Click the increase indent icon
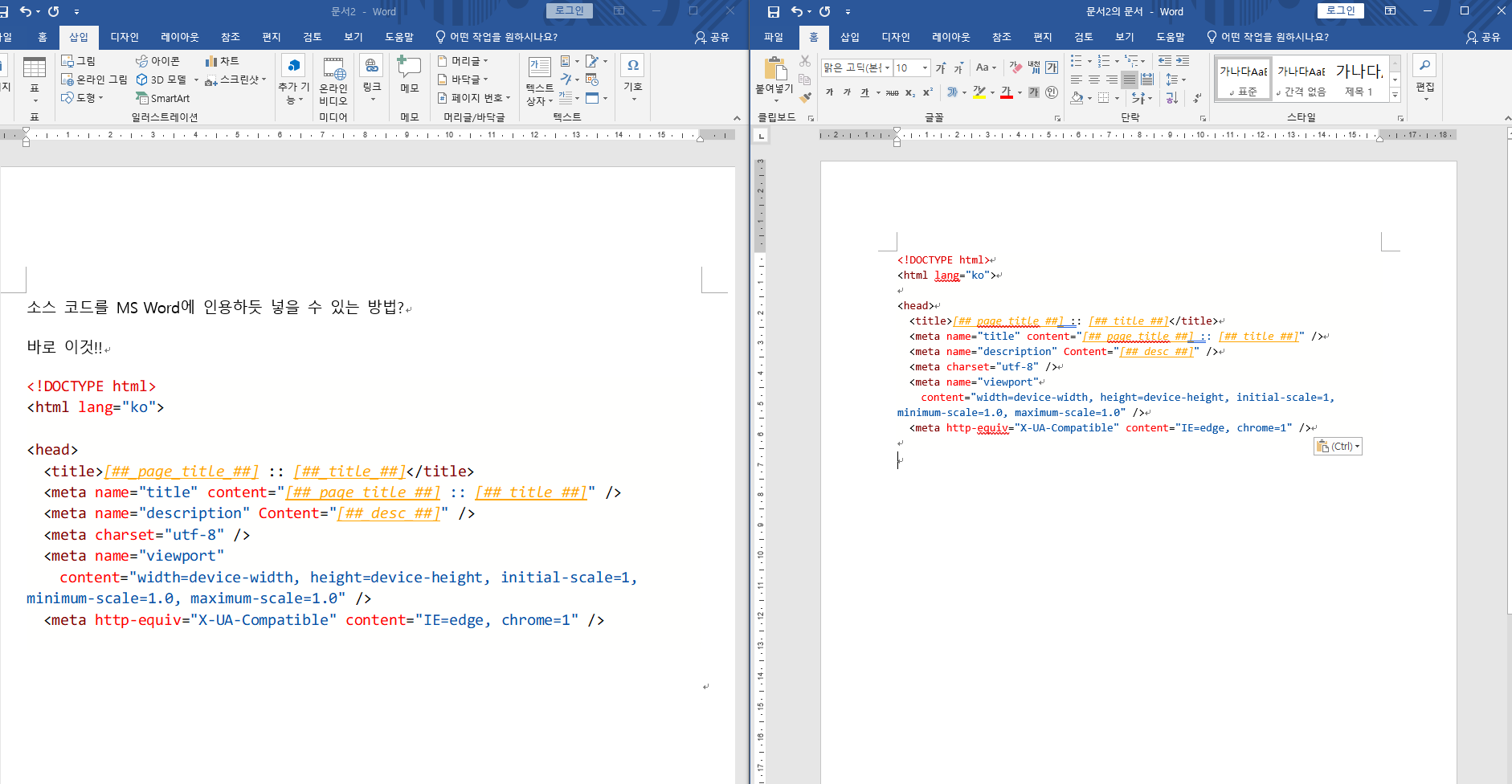The width and height of the screenshot is (1512, 784). point(1183,61)
